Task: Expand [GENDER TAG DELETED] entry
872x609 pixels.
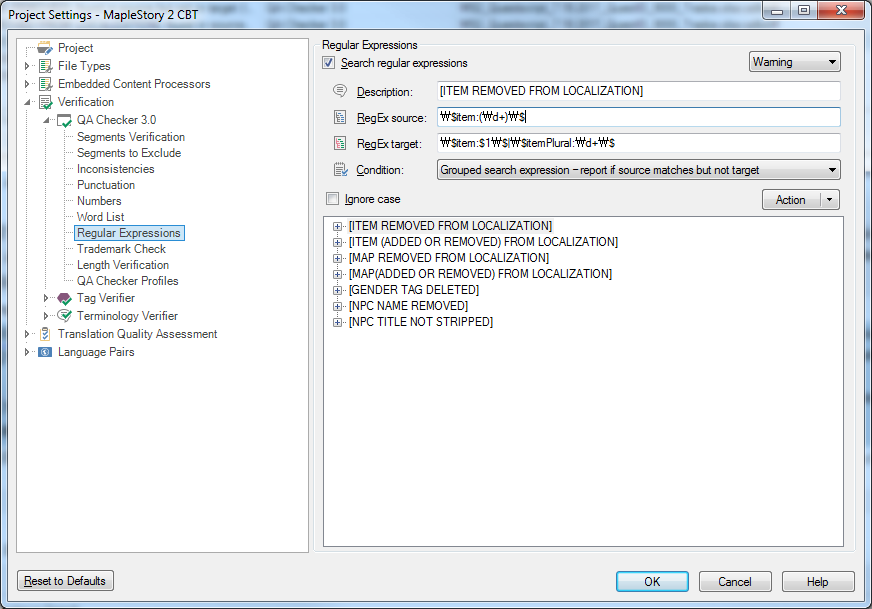Action: (x=337, y=290)
